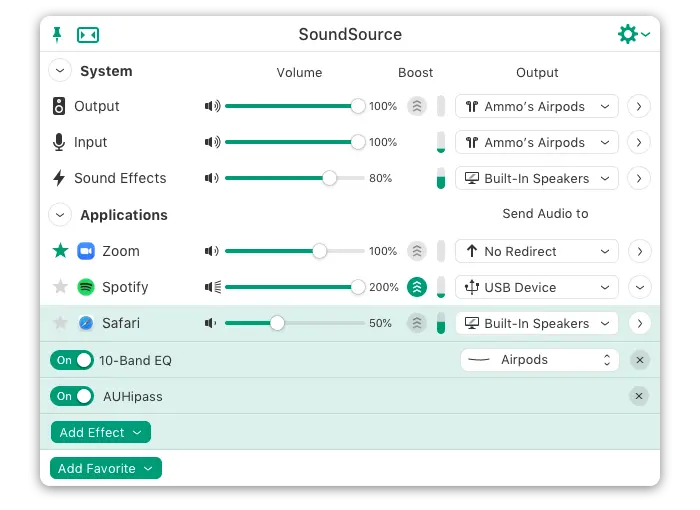
Task: Click the Output speaker device icon
Action: click(59, 106)
